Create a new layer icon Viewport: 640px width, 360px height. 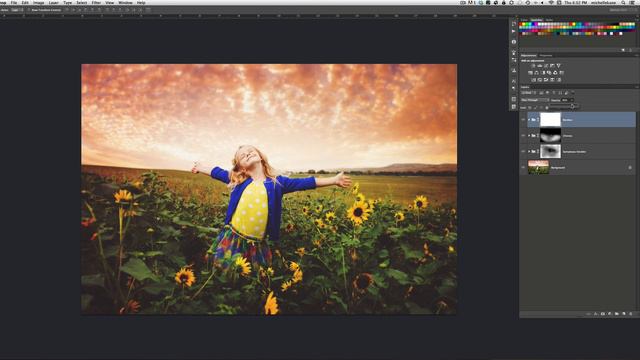pyautogui.click(x=624, y=314)
